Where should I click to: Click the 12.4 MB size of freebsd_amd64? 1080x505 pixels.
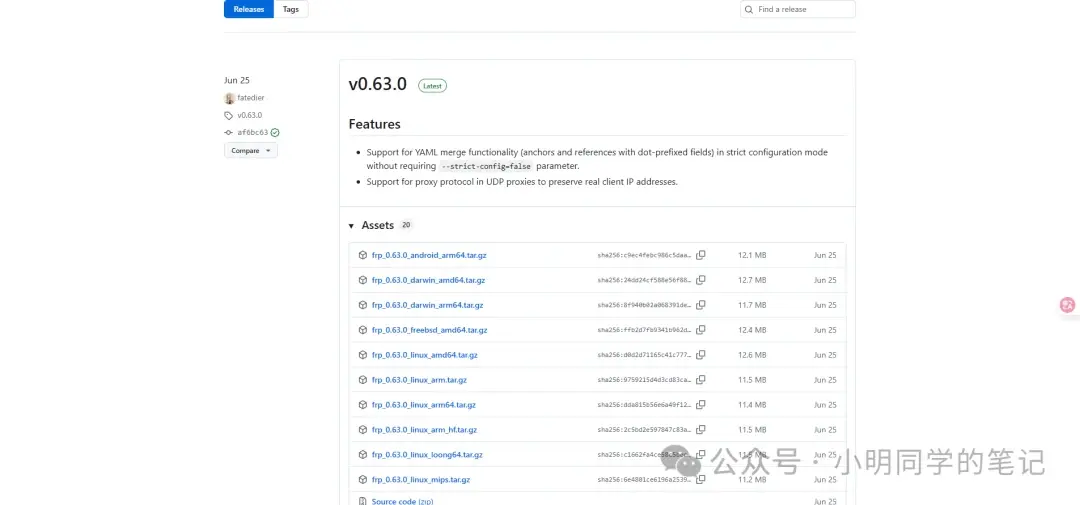tap(752, 330)
